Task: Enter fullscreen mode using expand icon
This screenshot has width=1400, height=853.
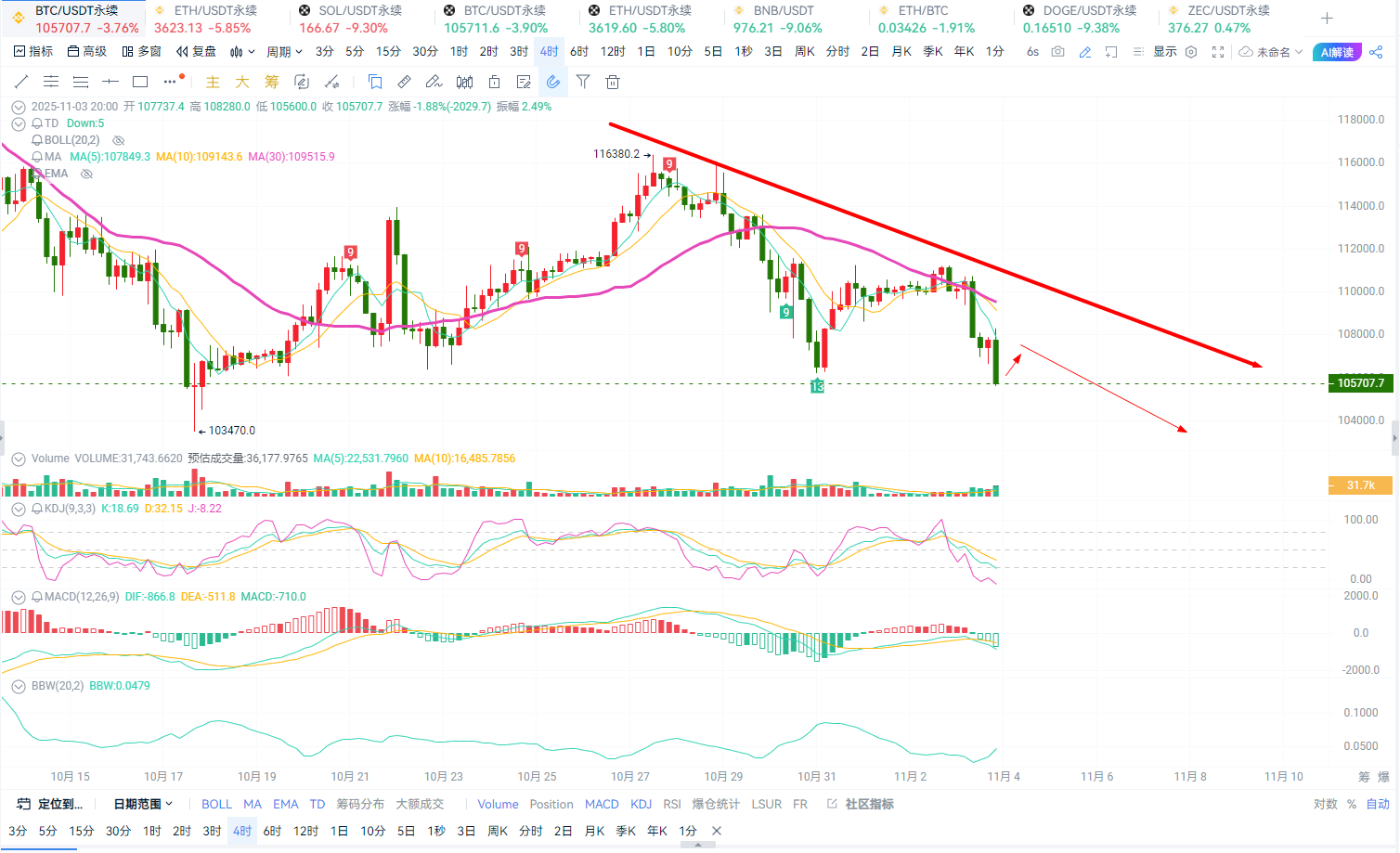Action: [1218, 52]
